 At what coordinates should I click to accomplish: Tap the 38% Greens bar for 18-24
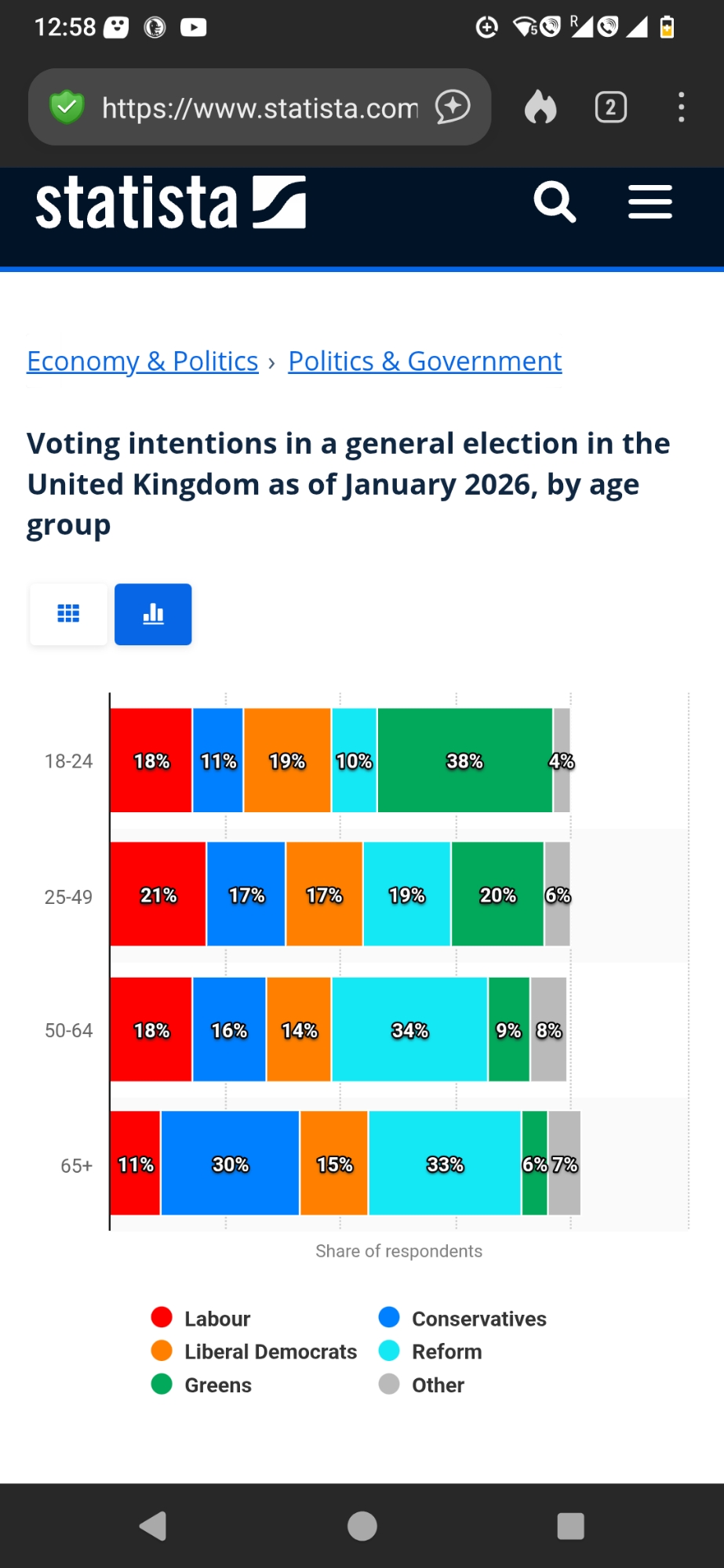tap(464, 760)
